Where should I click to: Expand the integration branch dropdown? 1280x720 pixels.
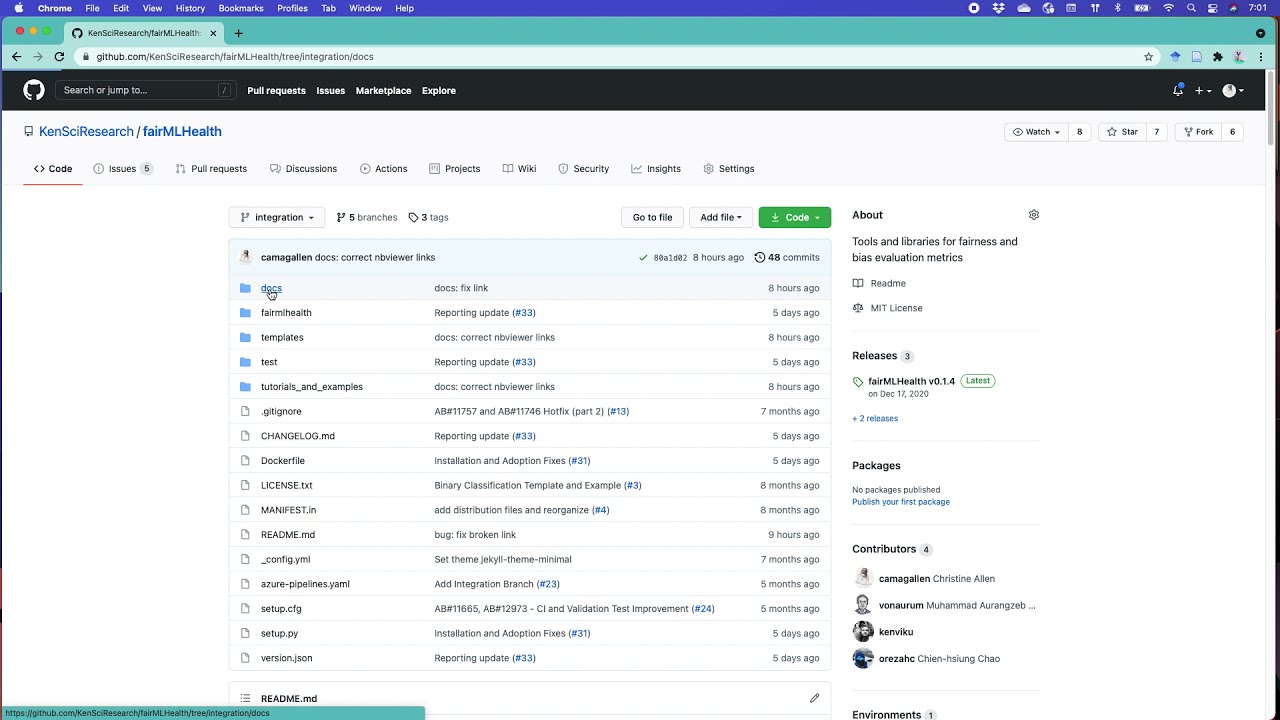(277, 217)
